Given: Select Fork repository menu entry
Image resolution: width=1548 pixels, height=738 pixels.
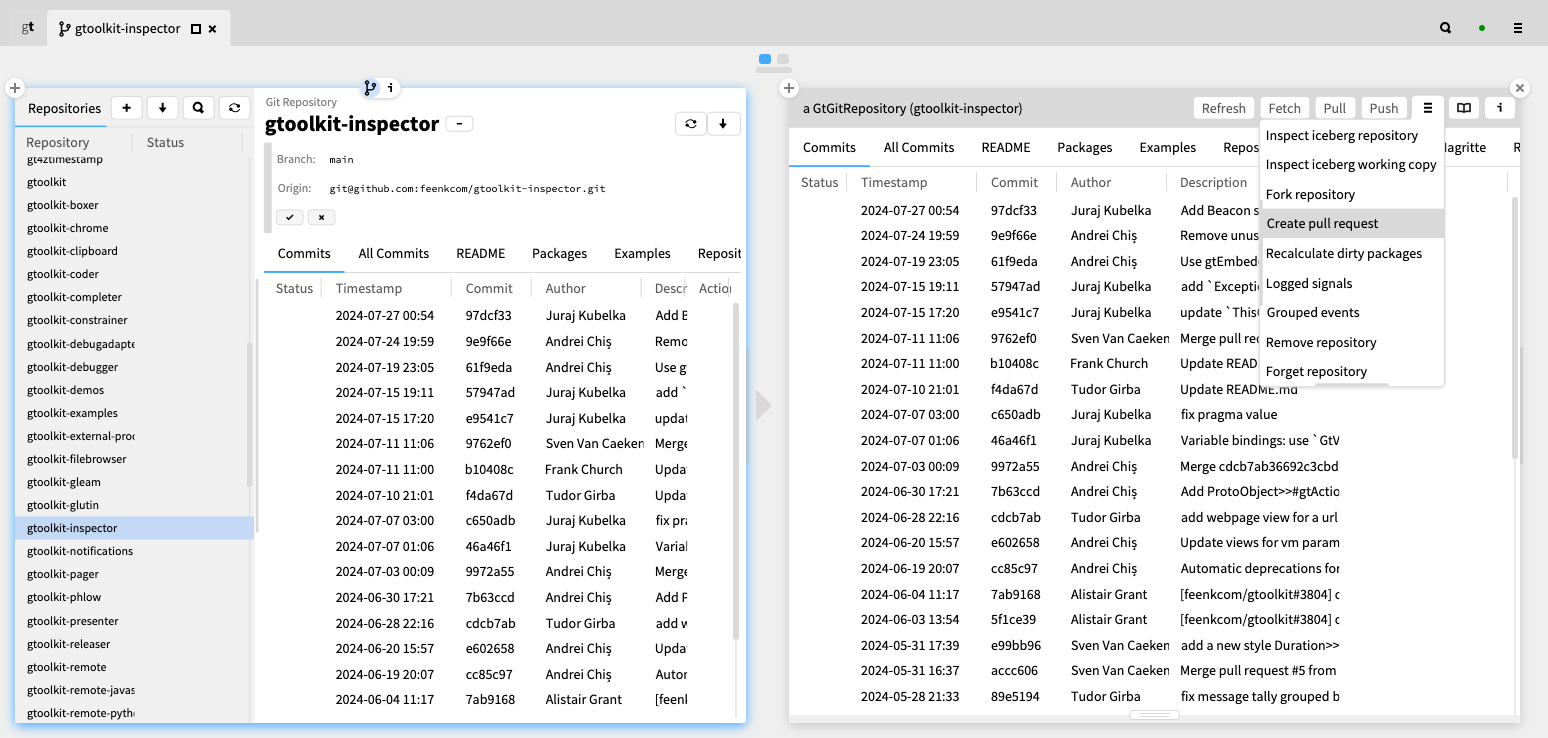Looking at the screenshot, I should [1352, 194].
